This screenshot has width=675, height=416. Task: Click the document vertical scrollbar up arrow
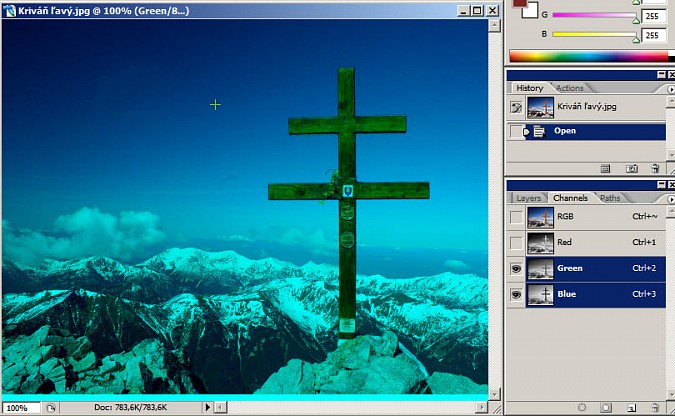(495, 26)
